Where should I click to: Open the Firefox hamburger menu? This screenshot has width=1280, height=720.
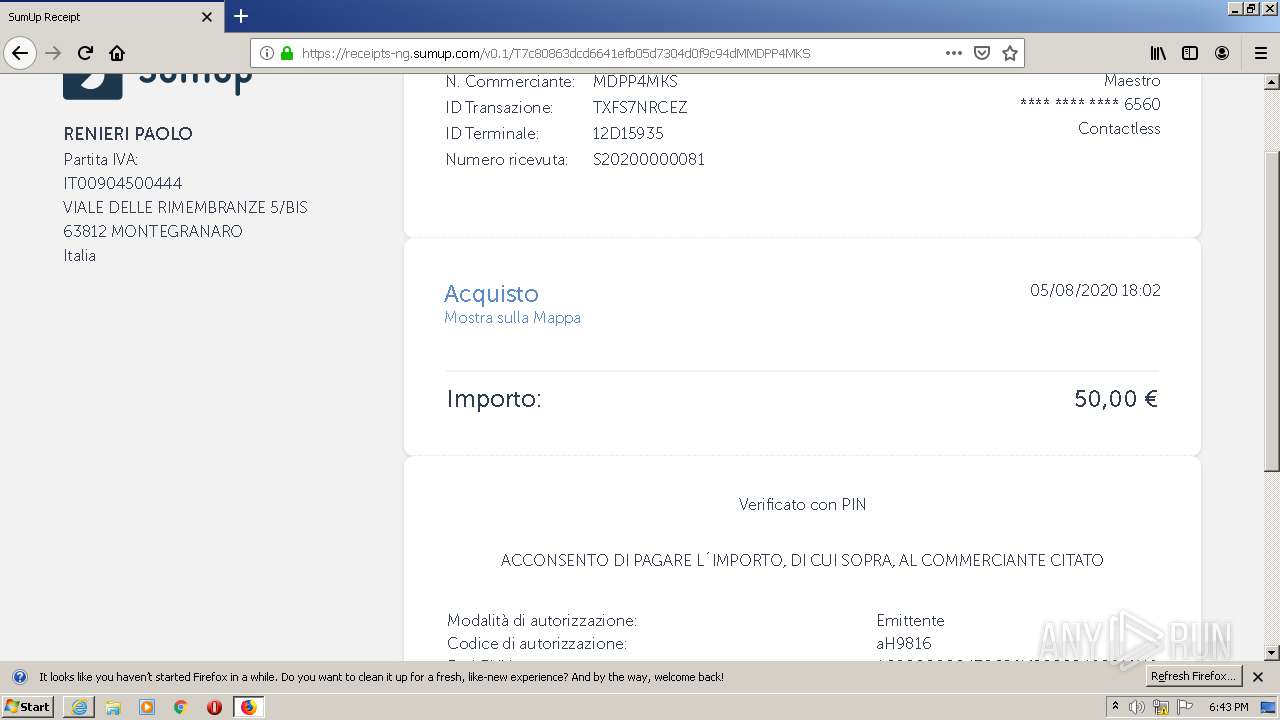click(1260, 53)
